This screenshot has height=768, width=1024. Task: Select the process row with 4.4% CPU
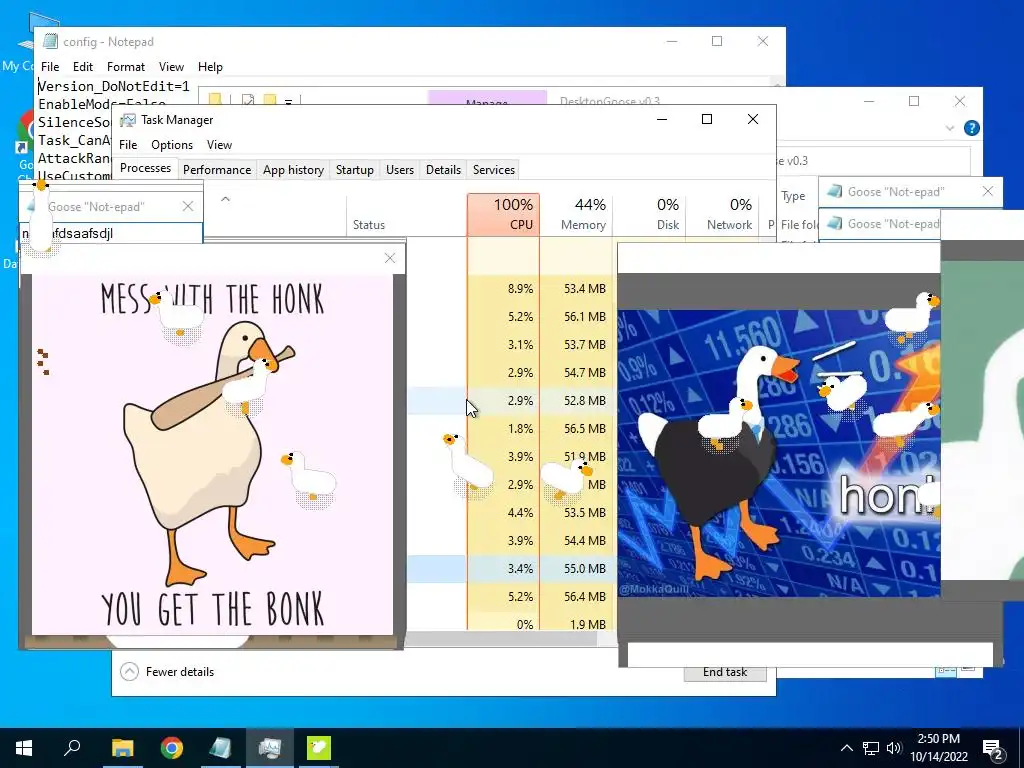coord(511,513)
